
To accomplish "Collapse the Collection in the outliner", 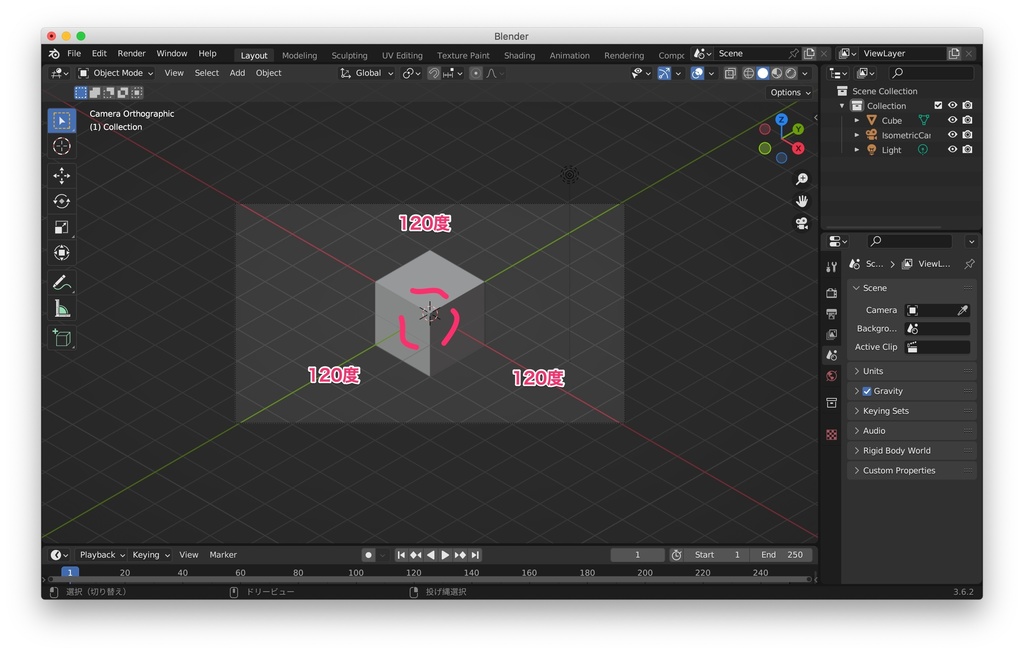I will tap(843, 105).
